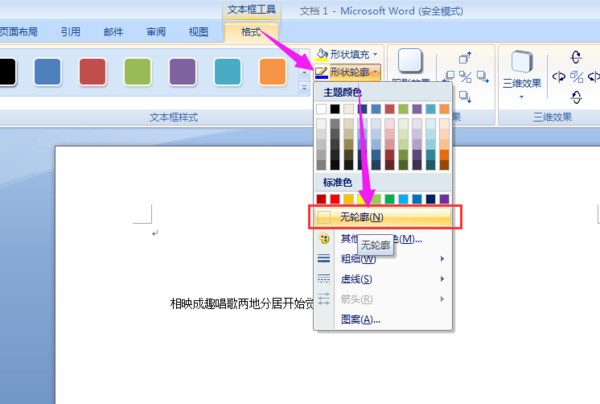
Task: Apply the purple text box style
Action: click(x=183, y=72)
